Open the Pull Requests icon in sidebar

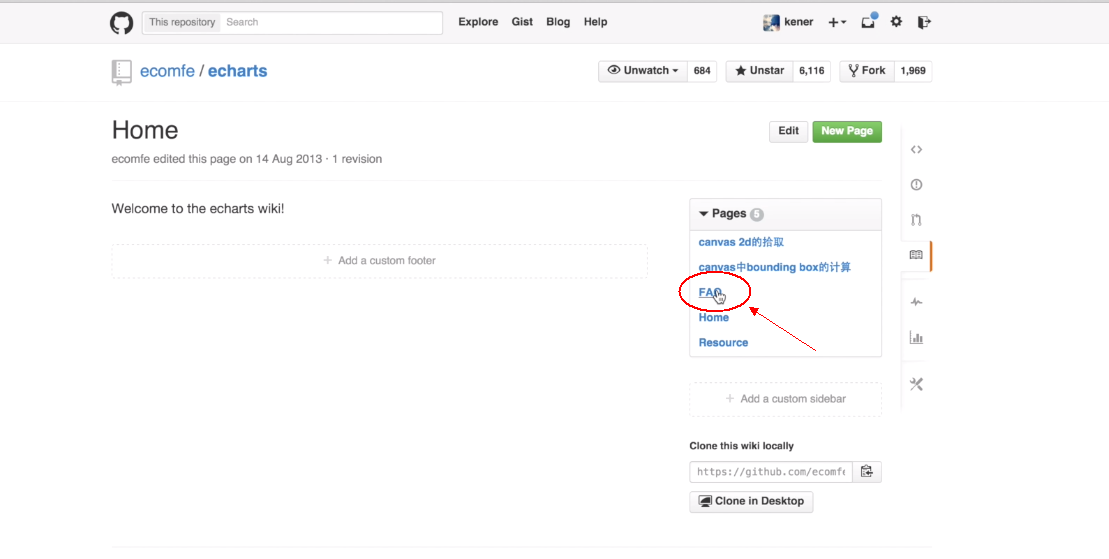pyautogui.click(x=916, y=220)
